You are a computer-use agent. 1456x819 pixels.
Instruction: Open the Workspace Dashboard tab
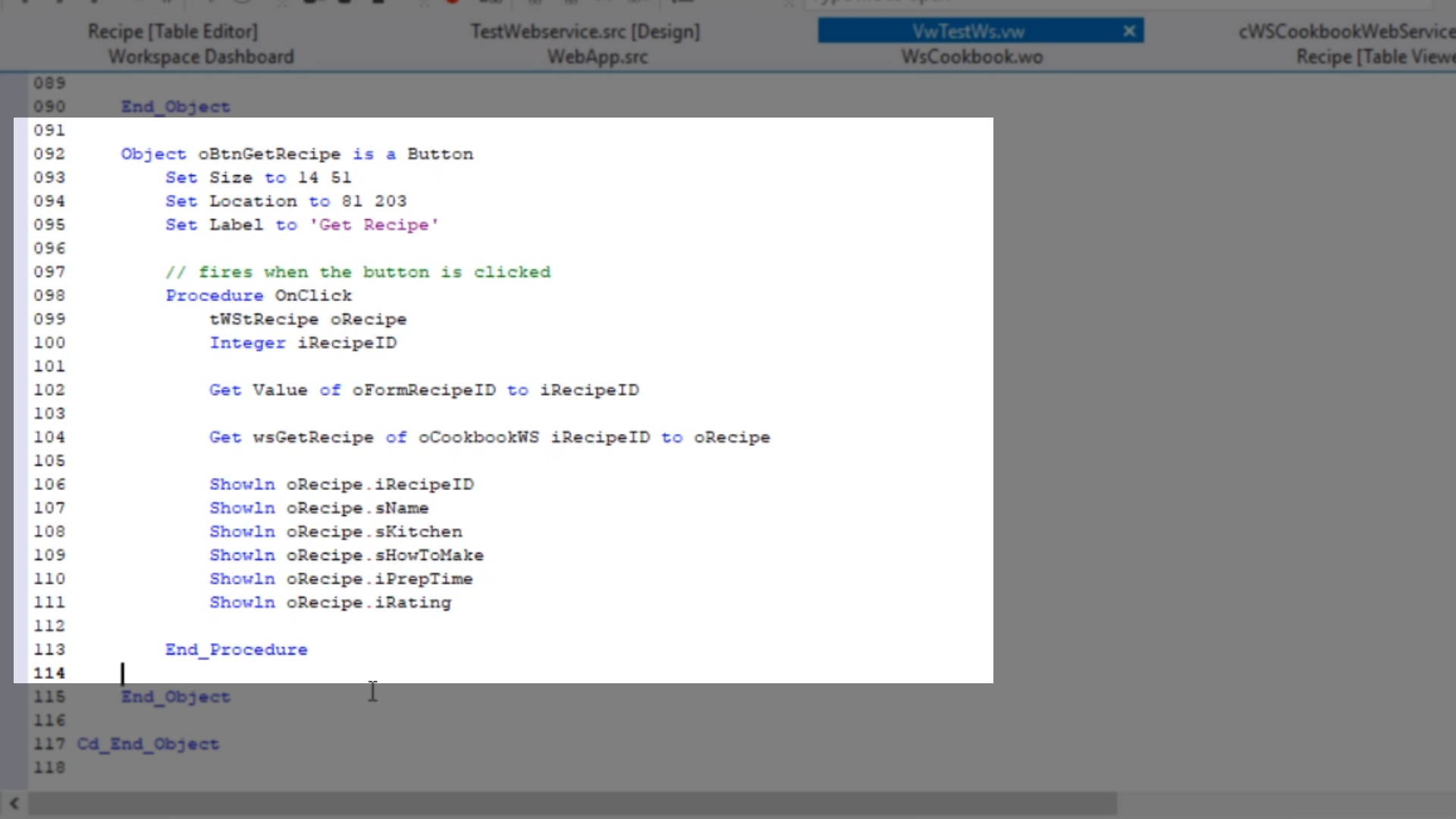(201, 57)
